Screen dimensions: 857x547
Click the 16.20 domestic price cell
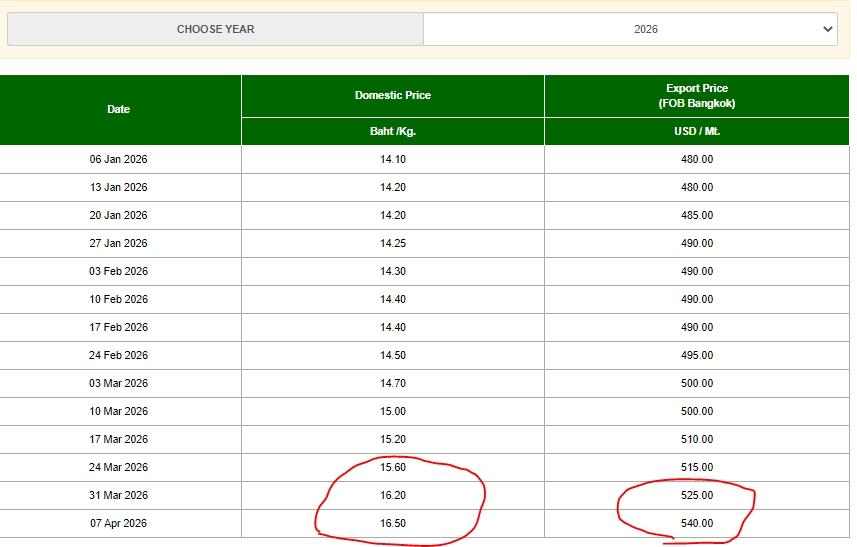(x=392, y=495)
